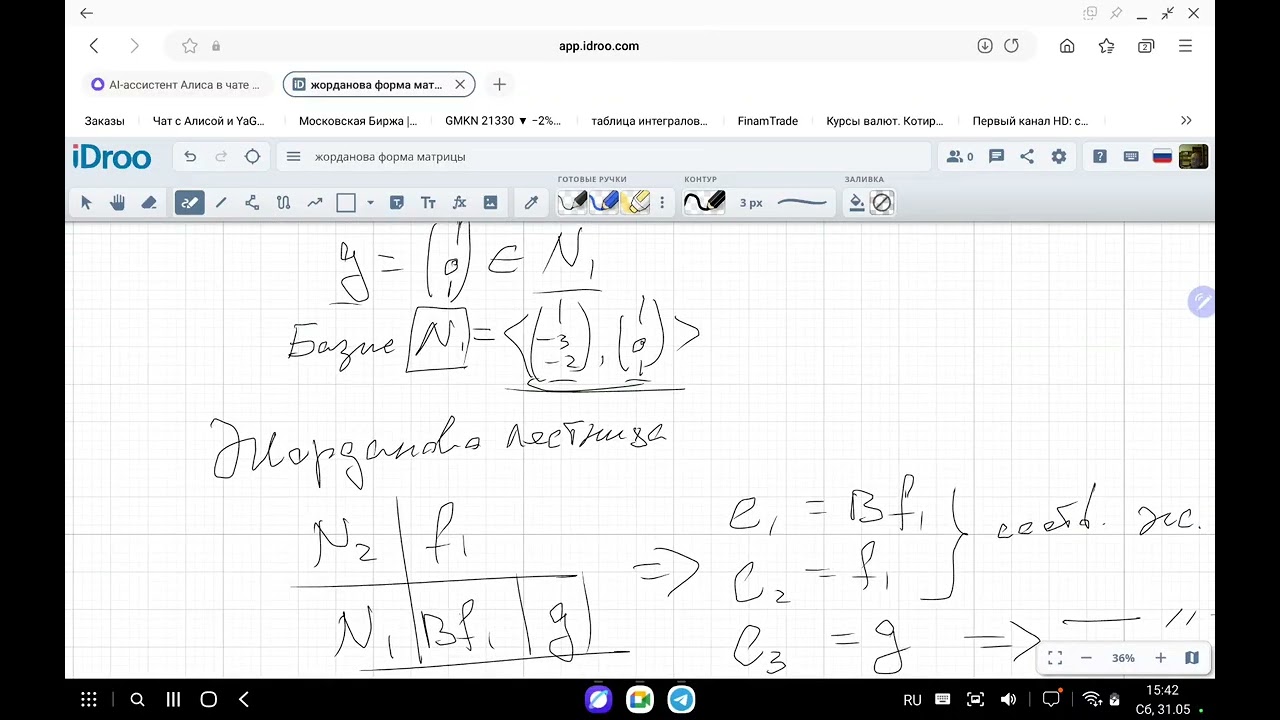Open the Заказы bookmark

click(104, 121)
